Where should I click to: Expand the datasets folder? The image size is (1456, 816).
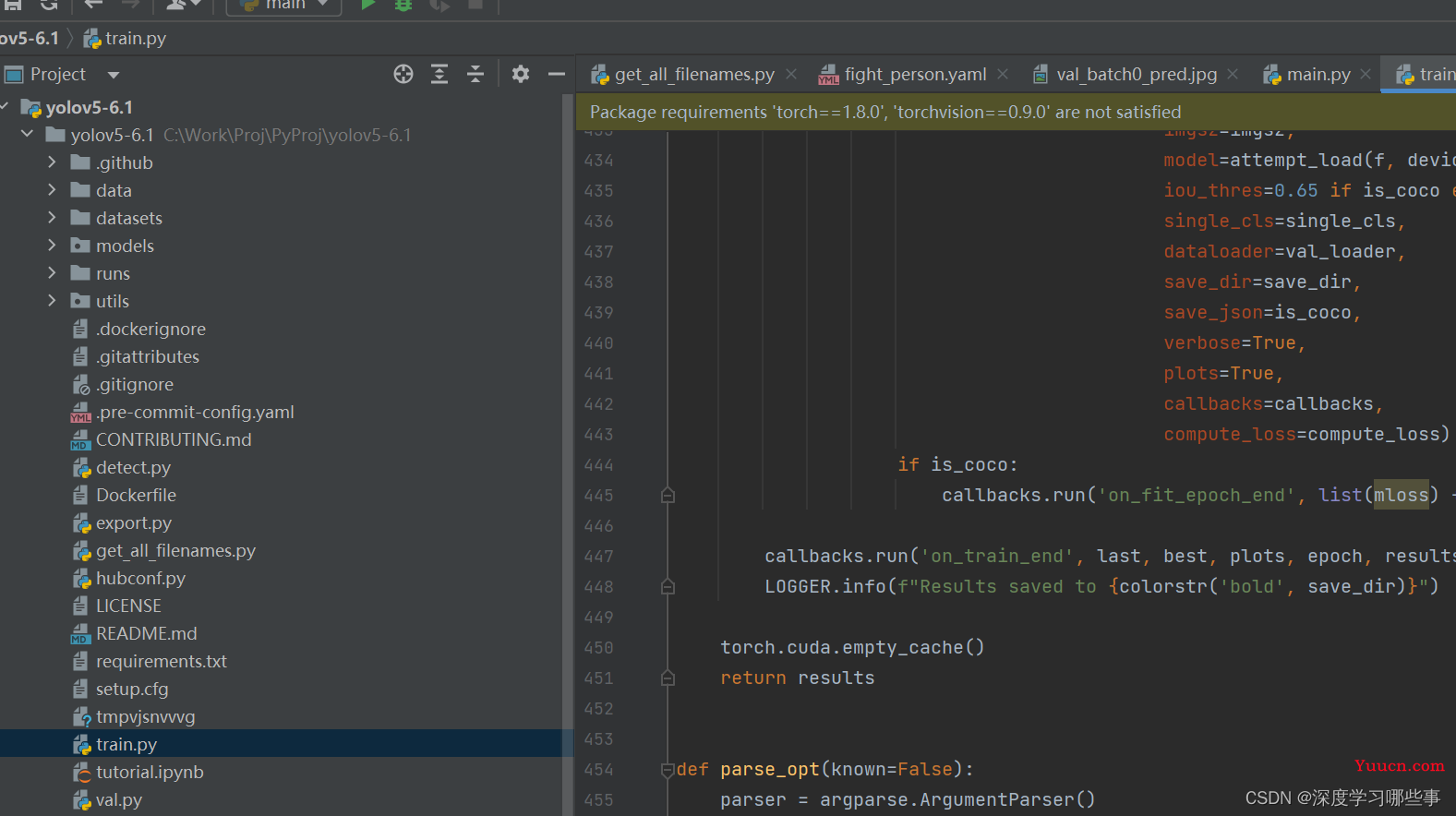click(52, 217)
